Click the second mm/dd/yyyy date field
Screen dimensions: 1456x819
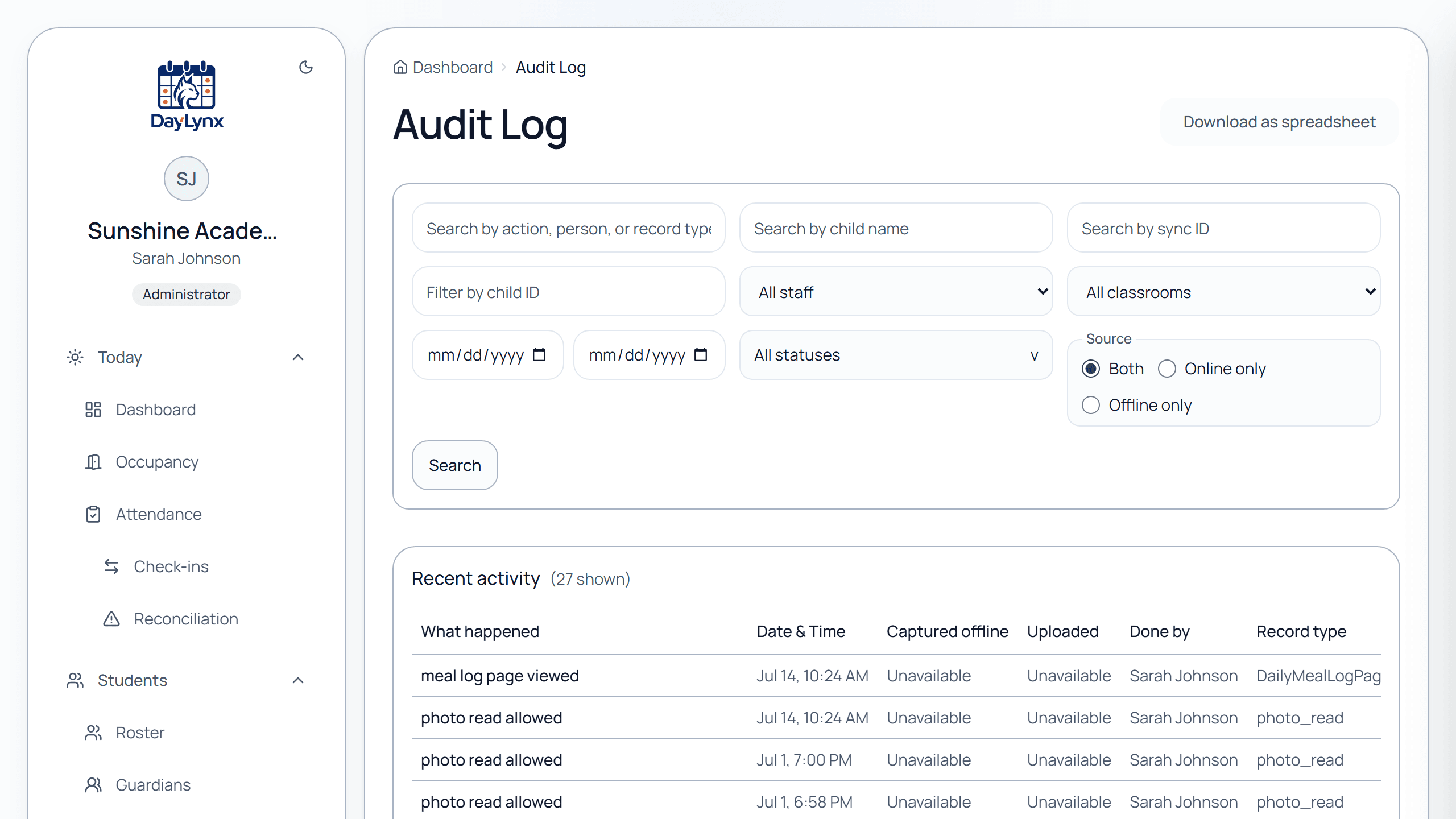(x=650, y=355)
